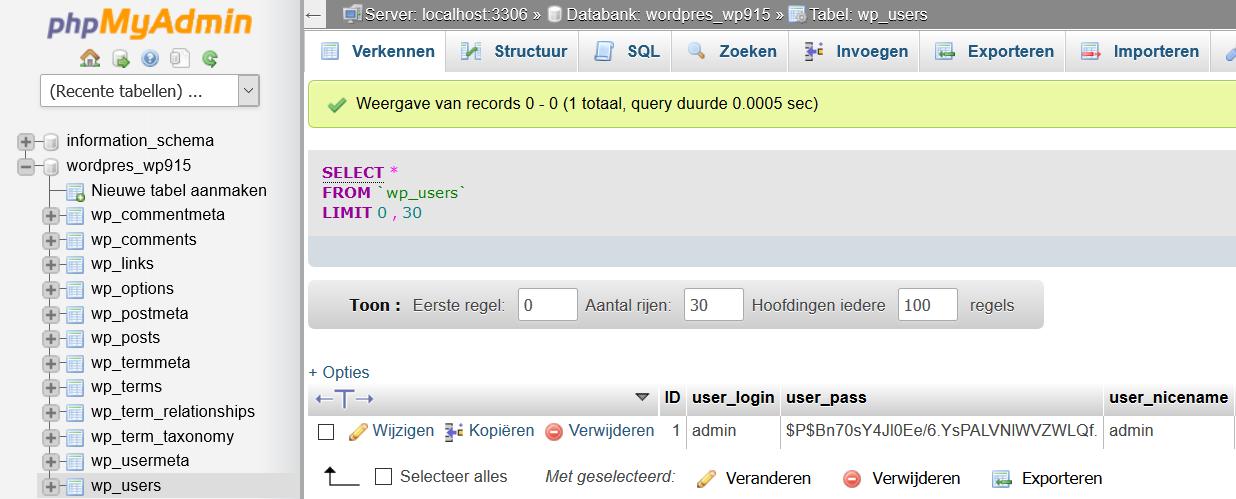Click the user_pass hash value cell
This screenshot has height=499, width=1236.
click(941, 431)
